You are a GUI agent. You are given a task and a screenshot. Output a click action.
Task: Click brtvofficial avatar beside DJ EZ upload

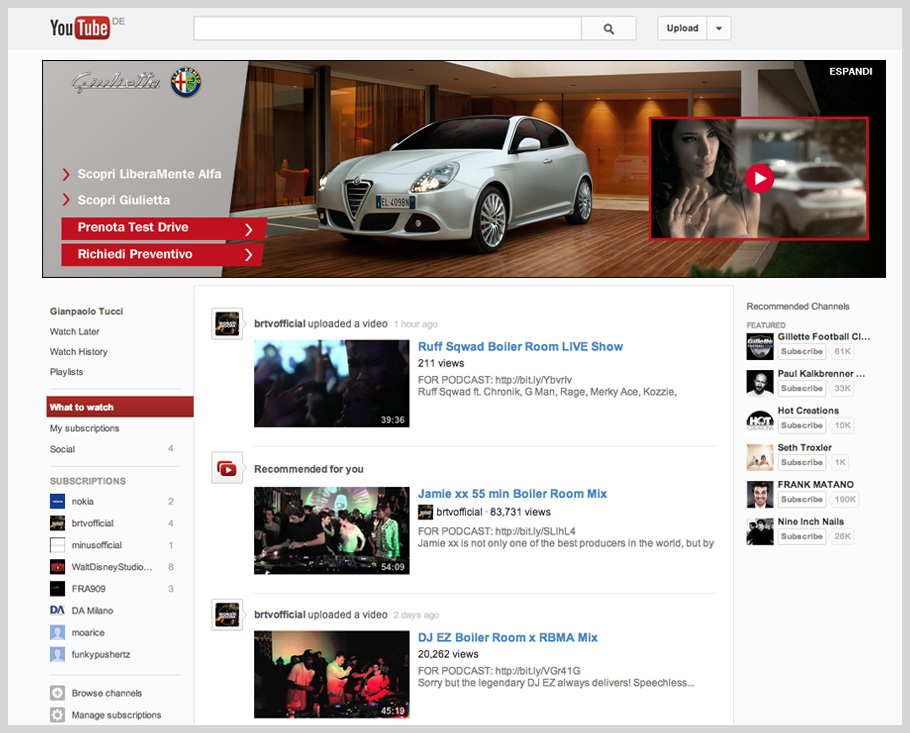(227, 615)
